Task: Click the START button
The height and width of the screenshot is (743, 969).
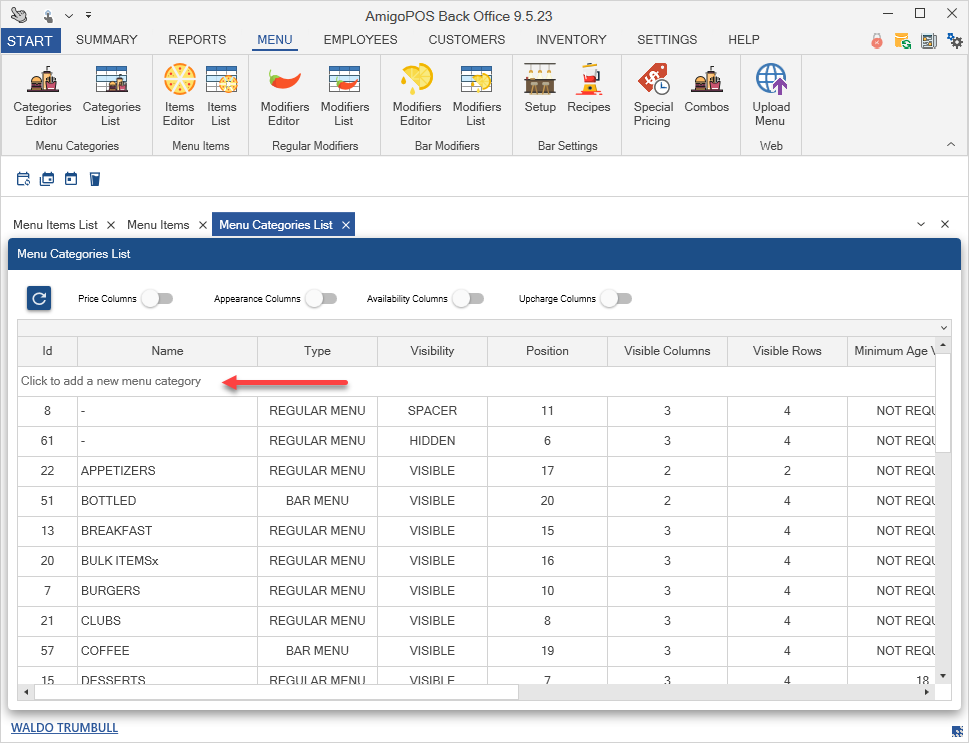Action: (30, 40)
